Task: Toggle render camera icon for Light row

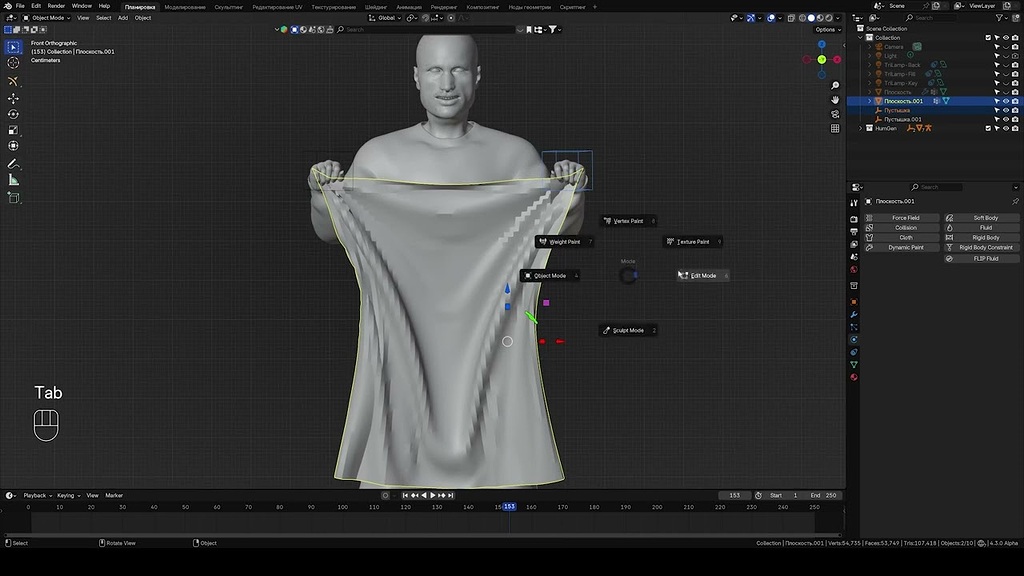Action: [x=1015, y=56]
